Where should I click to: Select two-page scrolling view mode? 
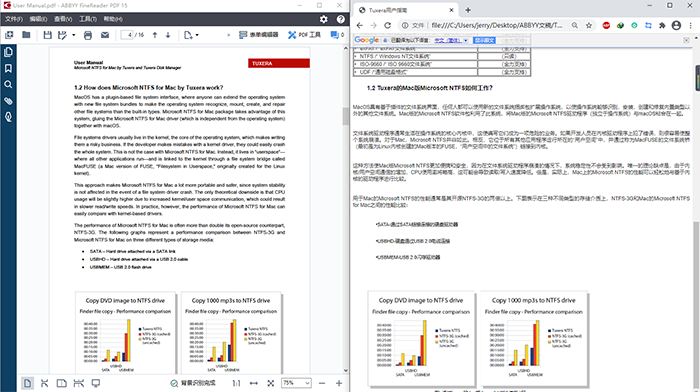pyautogui.click(x=79, y=383)
